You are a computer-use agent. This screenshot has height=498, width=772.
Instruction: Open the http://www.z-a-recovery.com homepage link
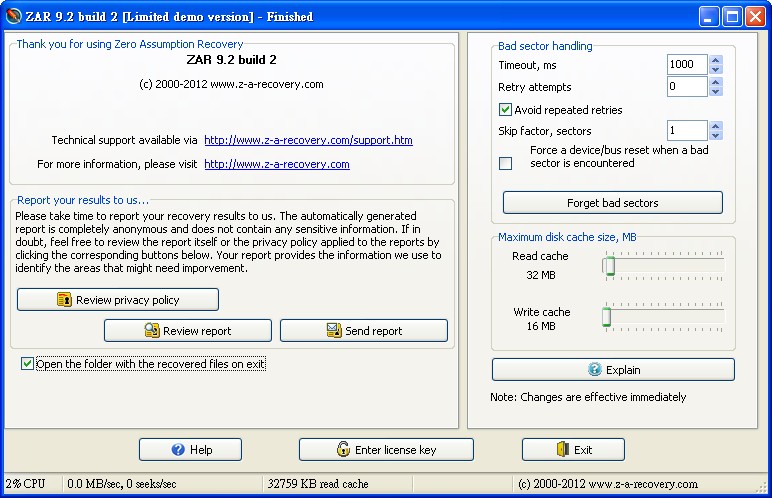277,164
